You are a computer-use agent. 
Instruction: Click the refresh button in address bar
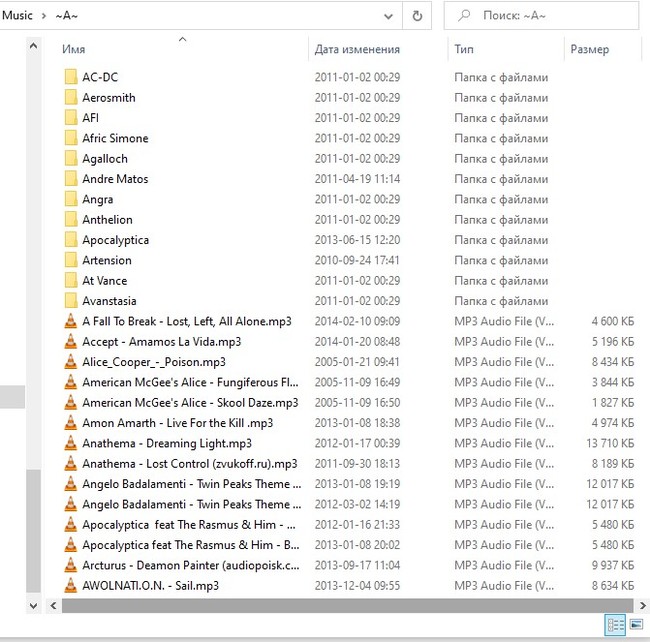(417, 16)
